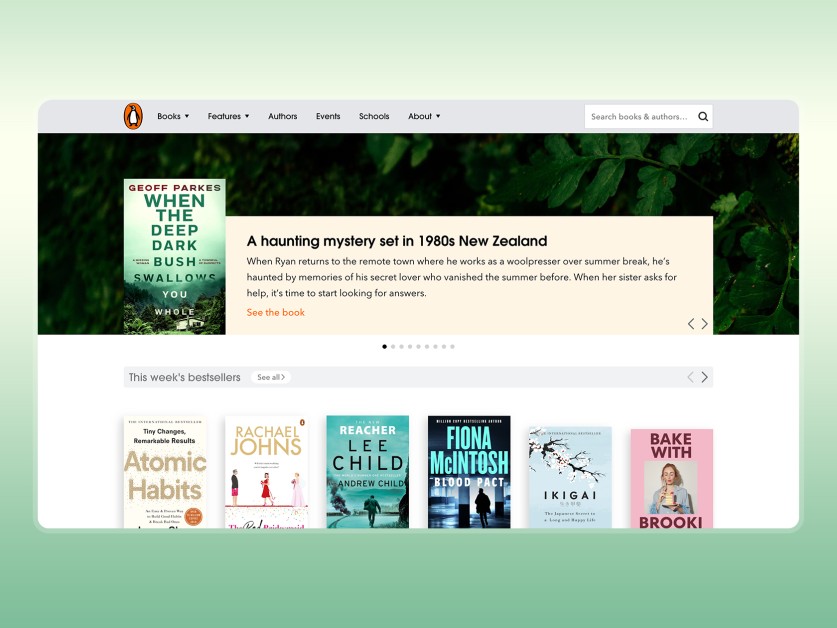837x628 pixels.
Task: Open the Rachael Johns book cover
Action: click(x=266, y=472)
